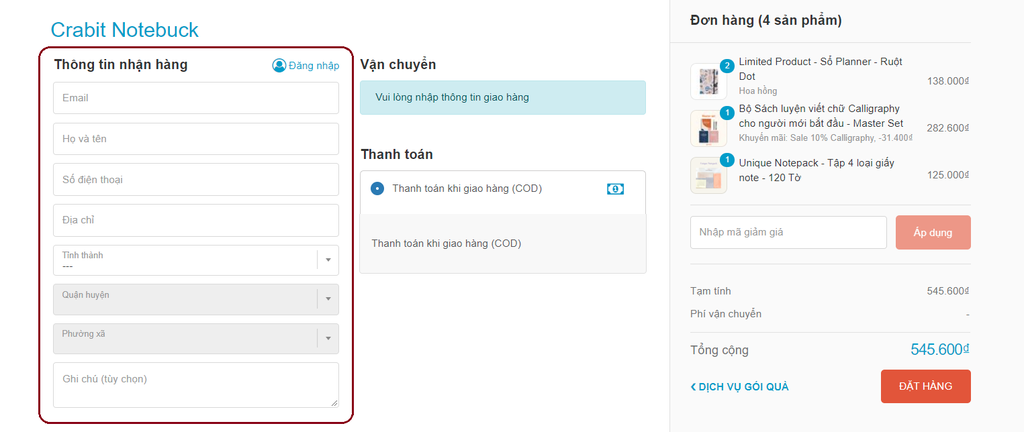Focus the Email input field
1024x432 pixels.
coord(196,98)
